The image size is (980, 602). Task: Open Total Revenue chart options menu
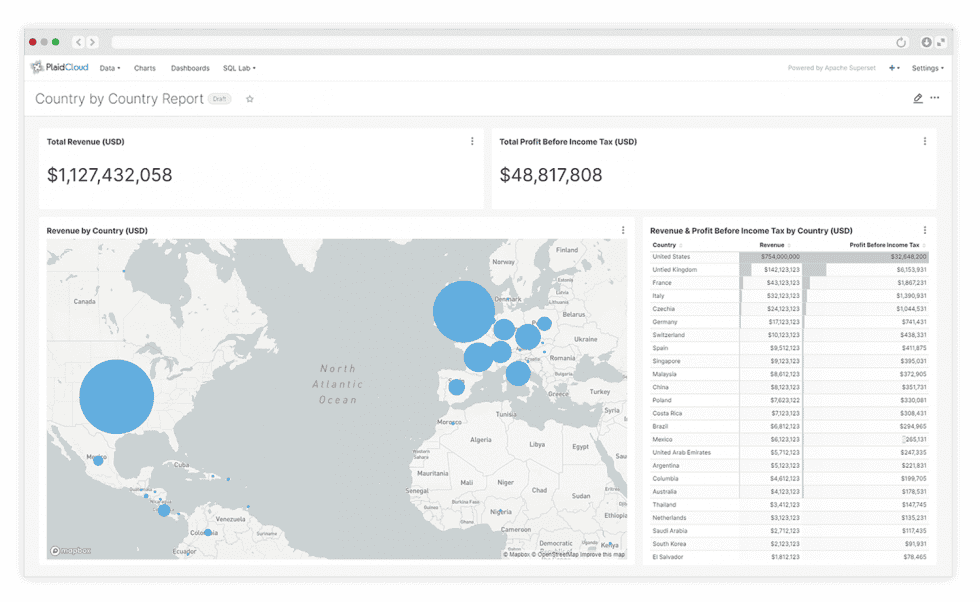[472, 141]
